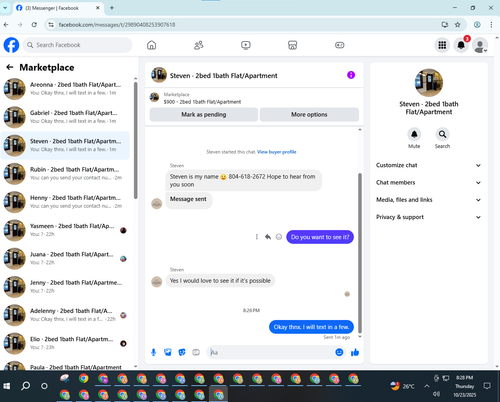React to 'Do you want to see it?' message

click(279, 237)
